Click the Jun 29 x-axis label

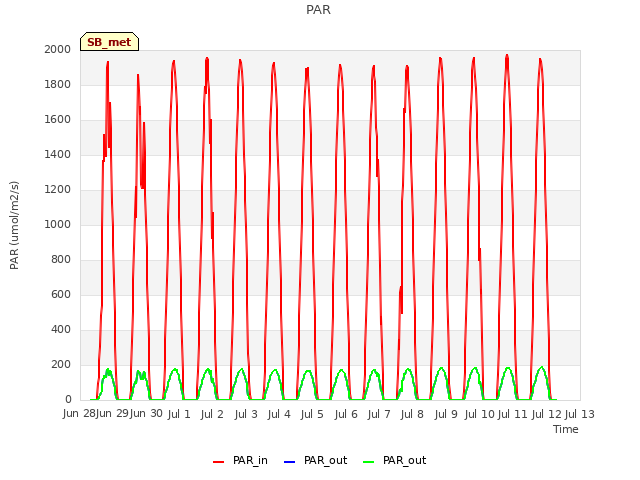pos(112,414)
